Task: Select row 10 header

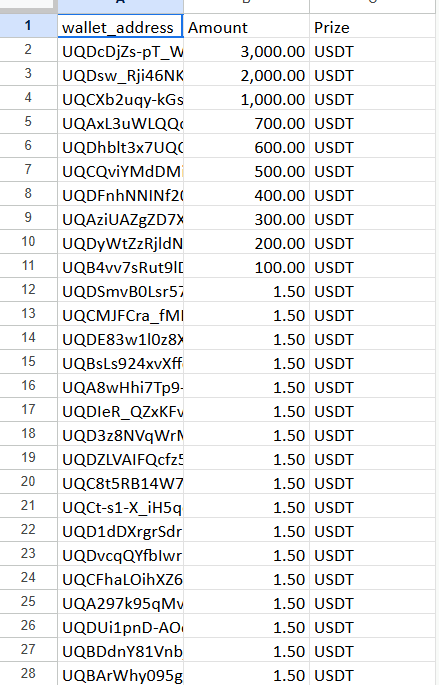Action: [x=28, y=242]
